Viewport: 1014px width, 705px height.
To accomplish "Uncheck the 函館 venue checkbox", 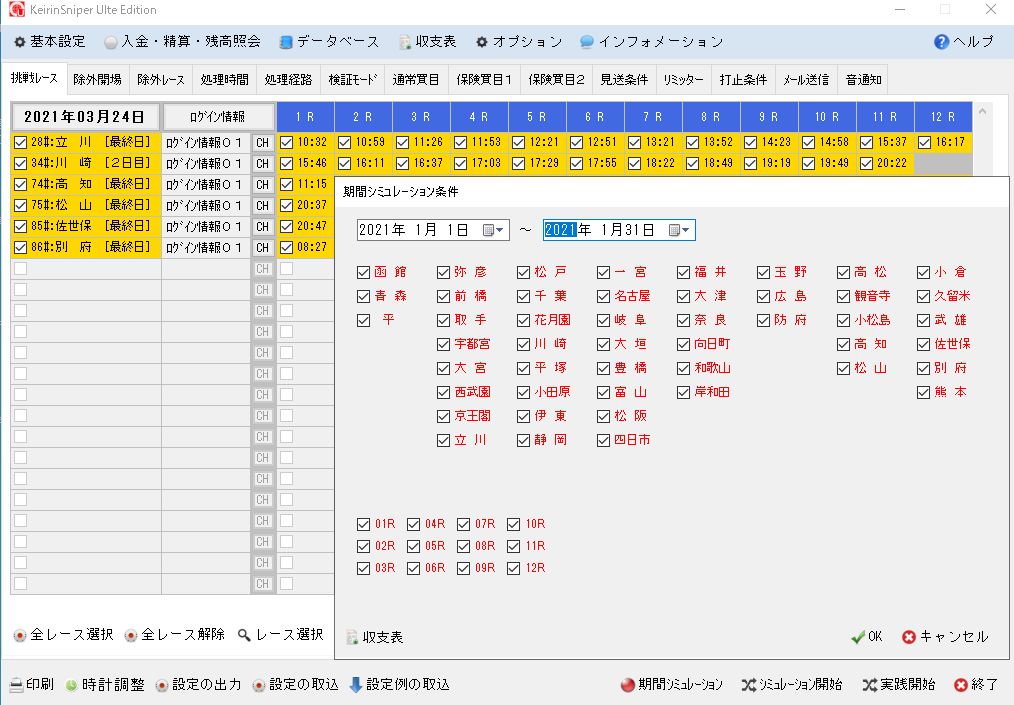I will click(x=363, y=273).
